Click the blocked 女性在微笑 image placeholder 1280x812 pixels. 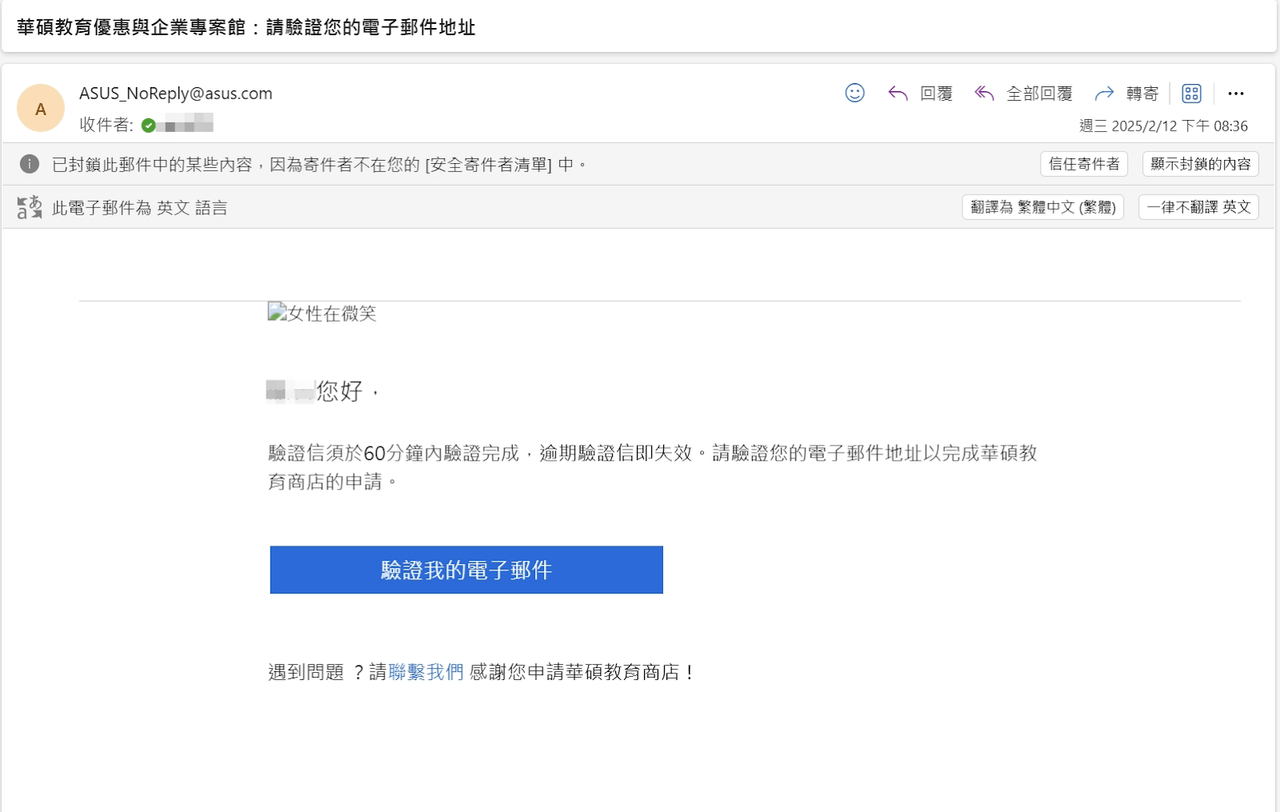(322, 313)
